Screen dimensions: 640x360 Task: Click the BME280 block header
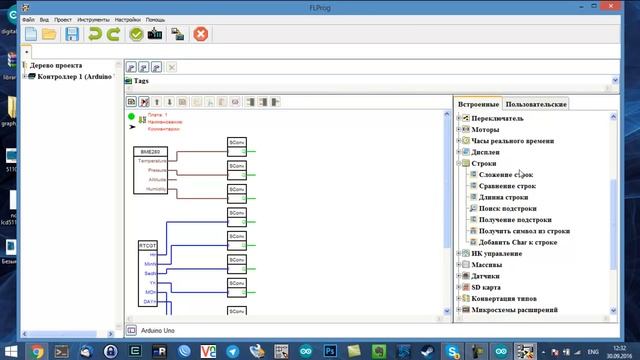pyautogui.click(x=150, y=151)
